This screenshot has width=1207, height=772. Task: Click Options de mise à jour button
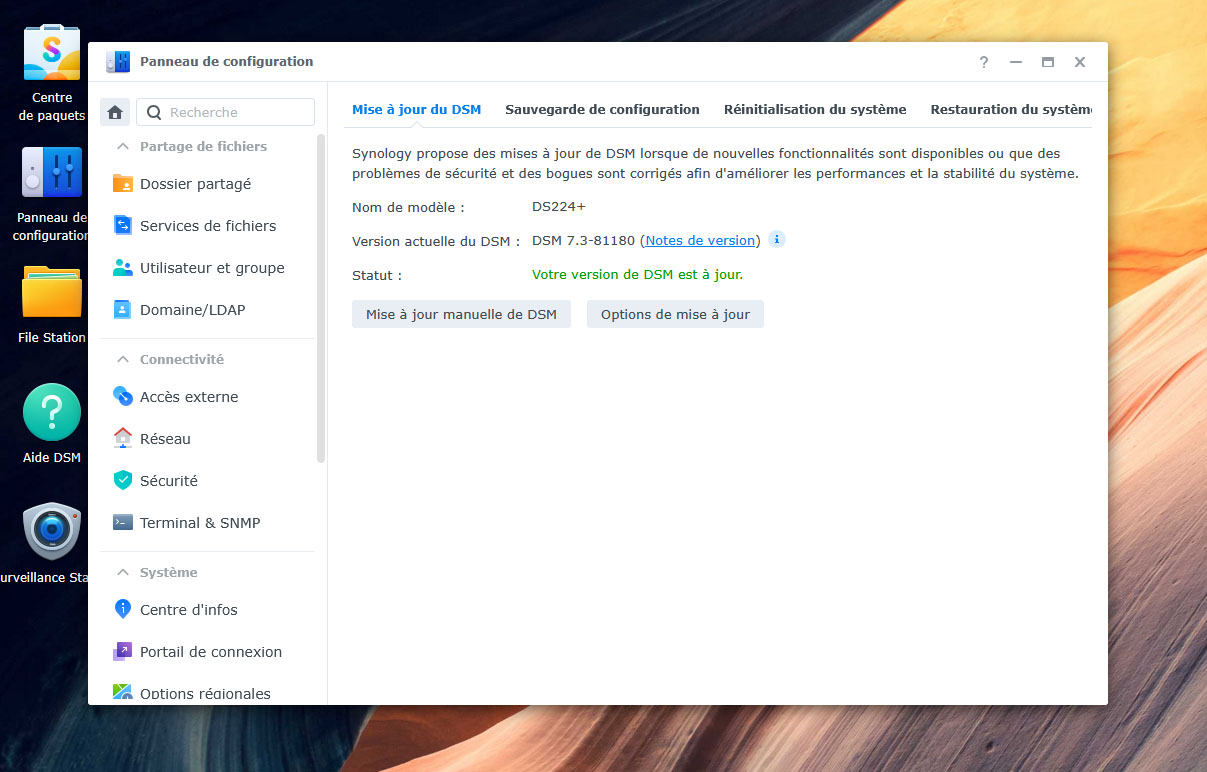pyautogui.click(x=675, y=314)
